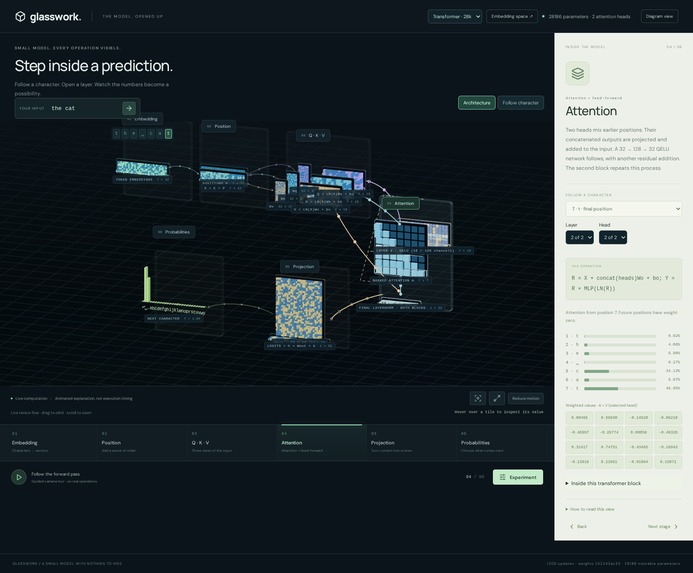Open the Transformer · 28k model dropdown
The width and height of the screenshot is (693, 573).
pos(455,16)
